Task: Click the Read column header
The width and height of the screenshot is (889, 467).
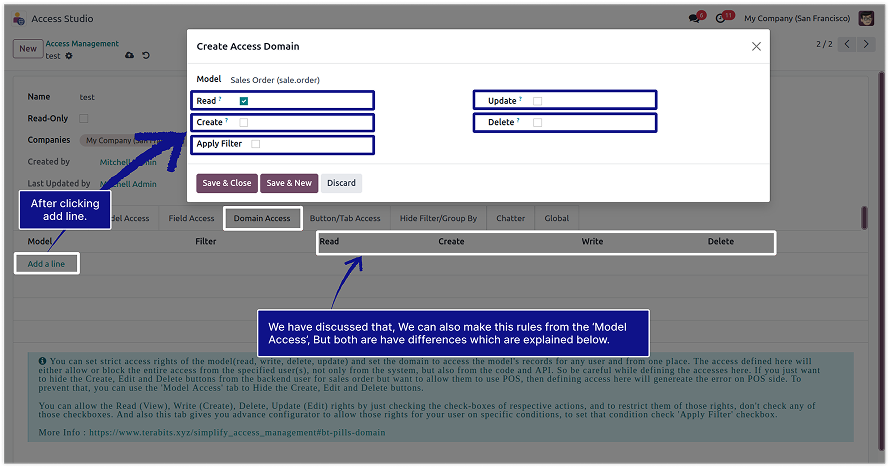Action: (329, 241)
